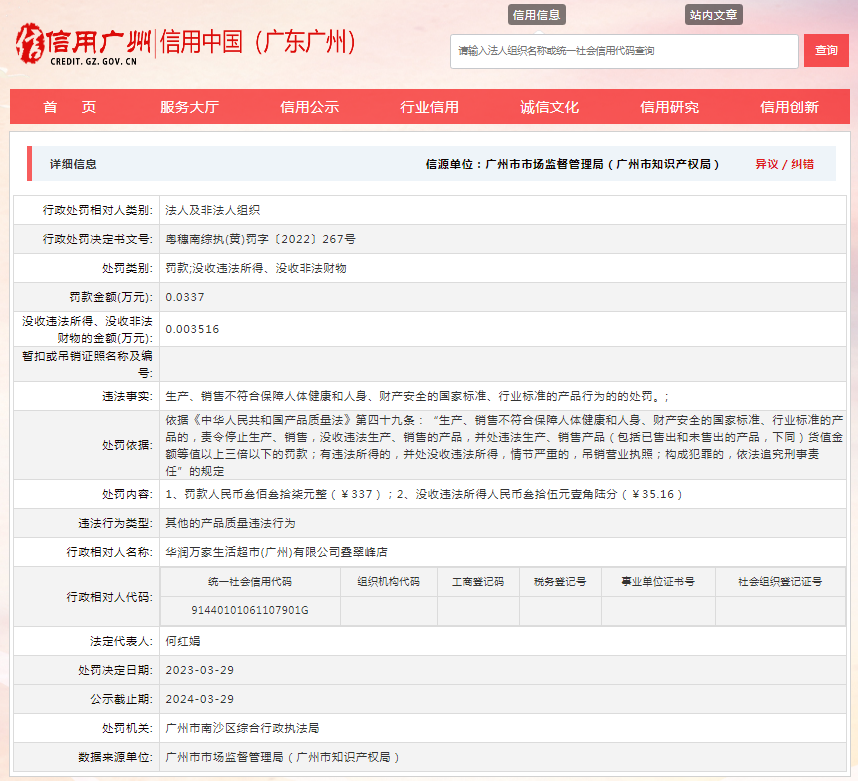Click the 法定代表人 row label

pyautogui.click(x=121, y=641)
